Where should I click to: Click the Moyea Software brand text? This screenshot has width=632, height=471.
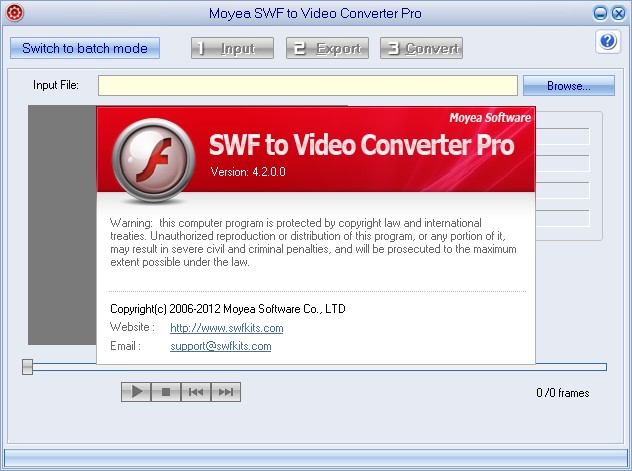[490, 118]
